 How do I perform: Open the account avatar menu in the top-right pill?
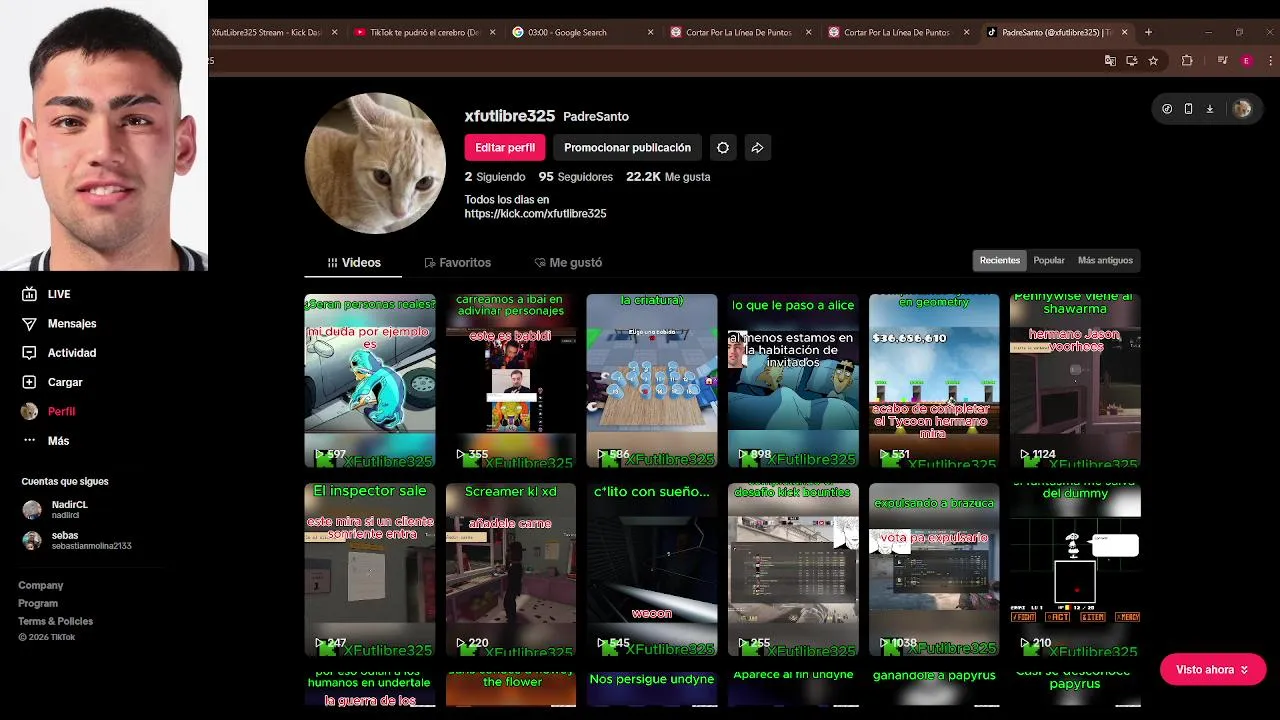(1242, 109)
